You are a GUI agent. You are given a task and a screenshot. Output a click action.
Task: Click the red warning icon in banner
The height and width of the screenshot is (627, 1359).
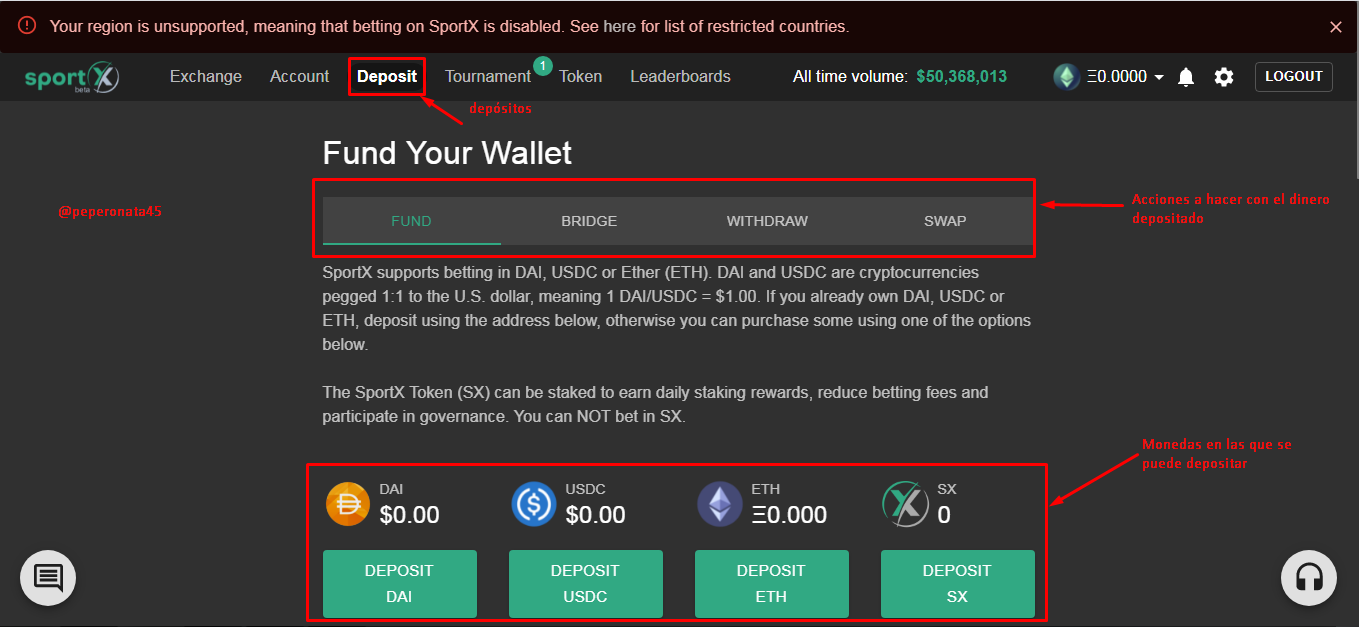tap(27, 26)
